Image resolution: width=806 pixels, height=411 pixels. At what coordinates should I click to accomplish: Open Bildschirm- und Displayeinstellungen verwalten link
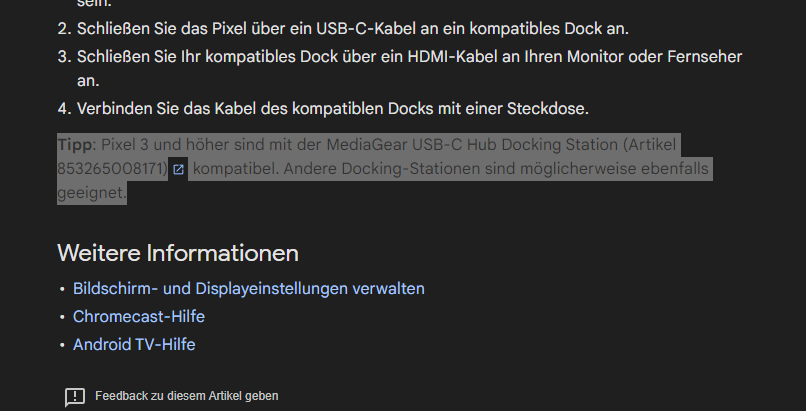(x=248, y=289)
